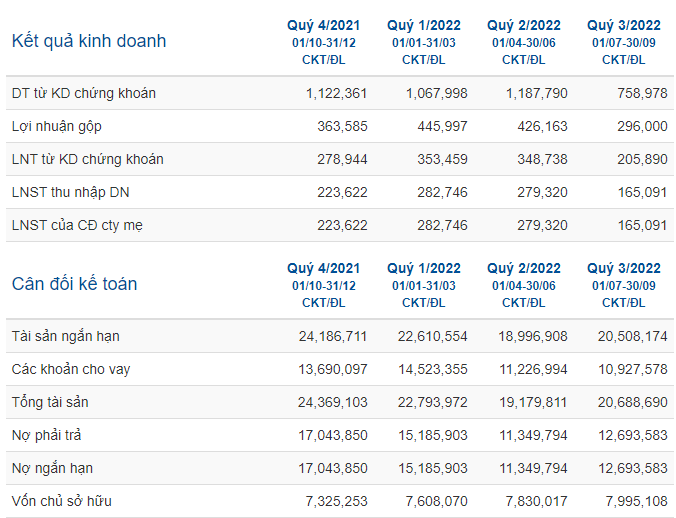676x518 pixels.
Task: Select the Nợ phải trả value 17,043,850
Action: [333, 436]
